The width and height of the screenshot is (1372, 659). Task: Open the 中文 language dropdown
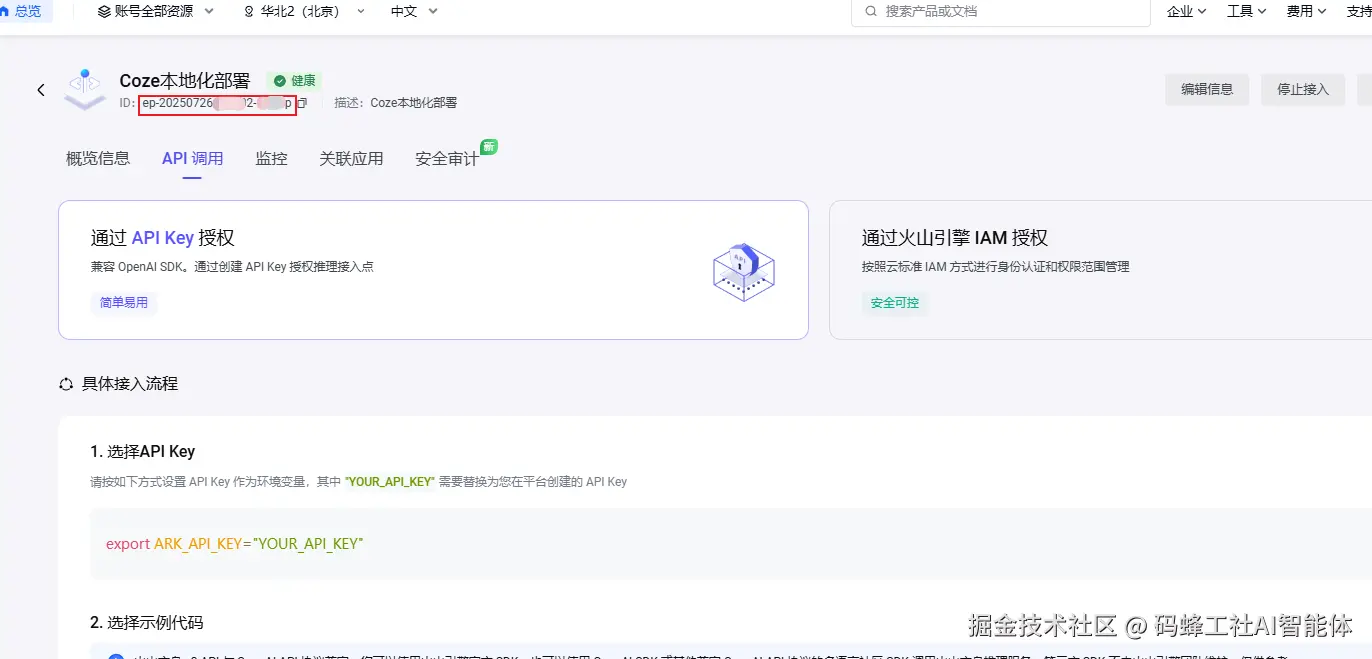[x=414, y=11]
